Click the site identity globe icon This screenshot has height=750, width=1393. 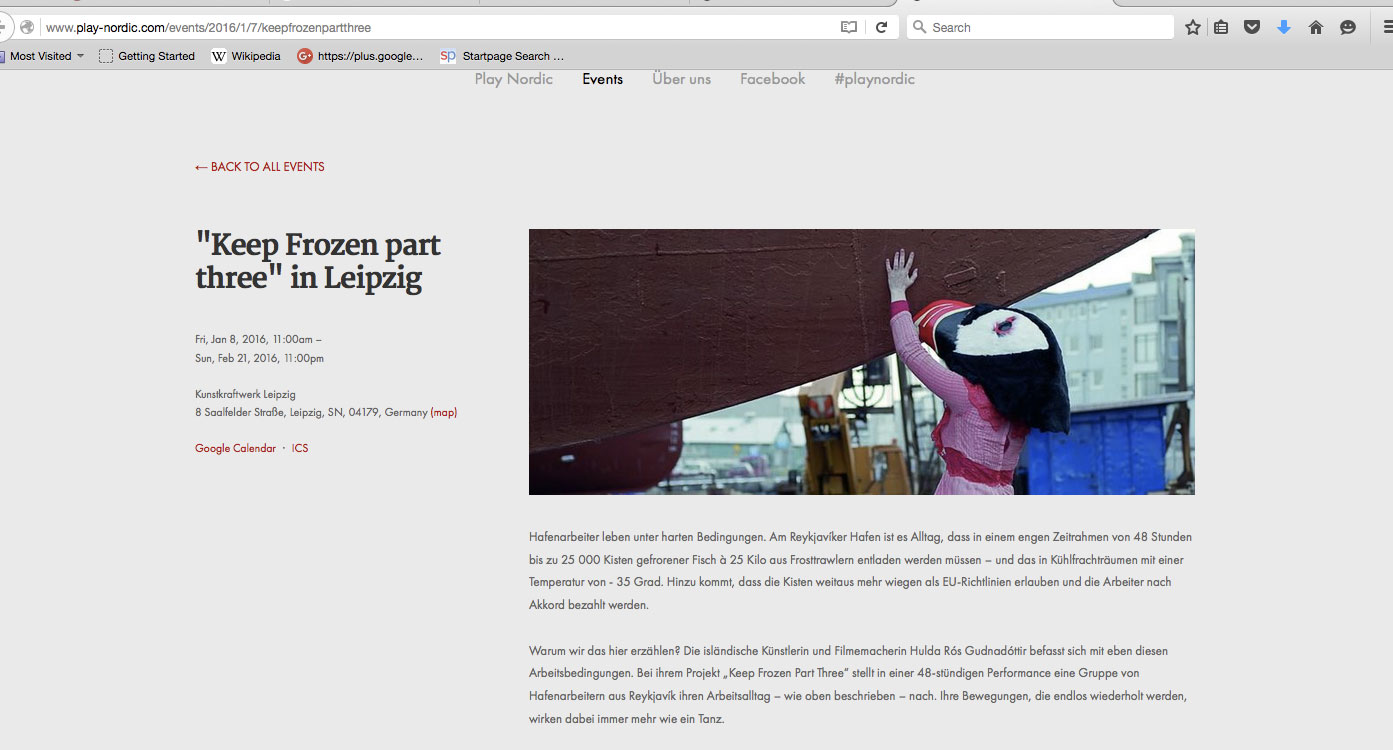pos(27,28)
